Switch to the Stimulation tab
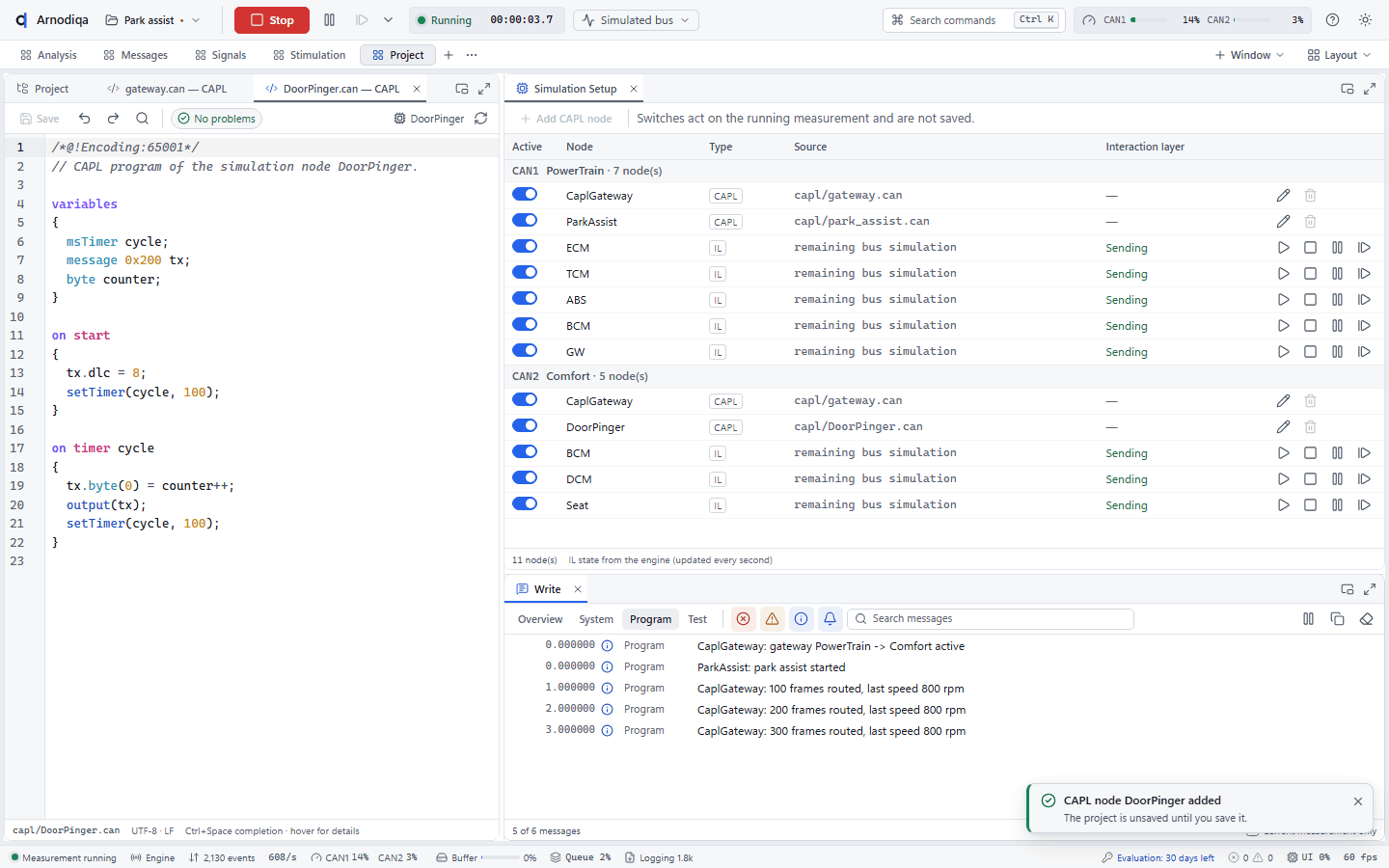 [309, 55]
